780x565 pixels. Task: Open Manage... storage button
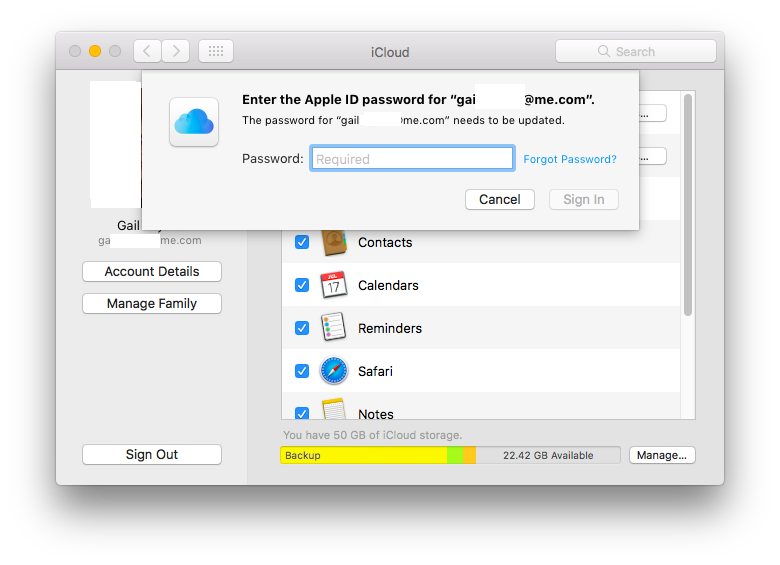click(662, 455)
